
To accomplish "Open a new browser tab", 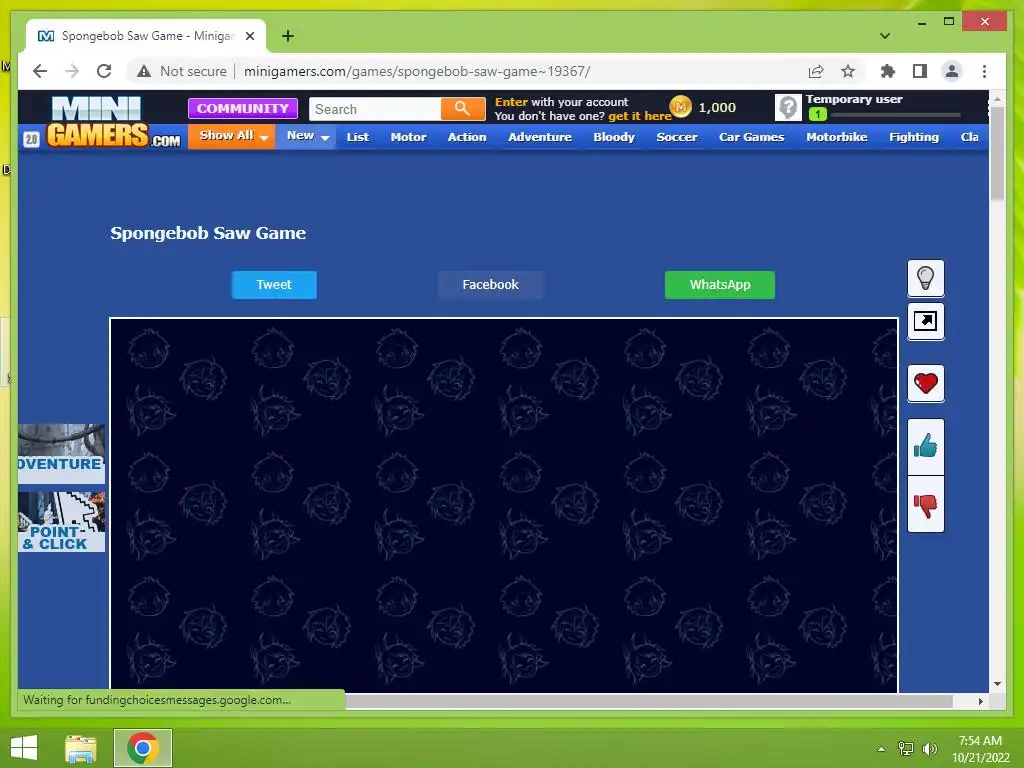I will [x=288, y=36].
